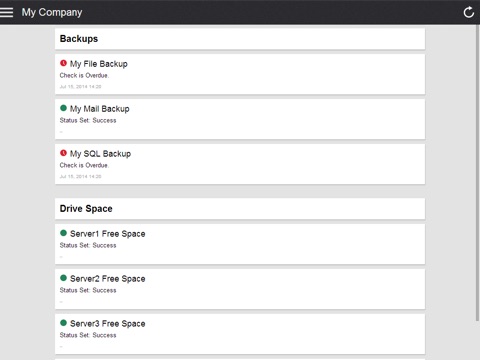Click the green dot for Server3 Free Space
Image resolution: width=480 pixels, height=360 pixels.
(63, 323)
